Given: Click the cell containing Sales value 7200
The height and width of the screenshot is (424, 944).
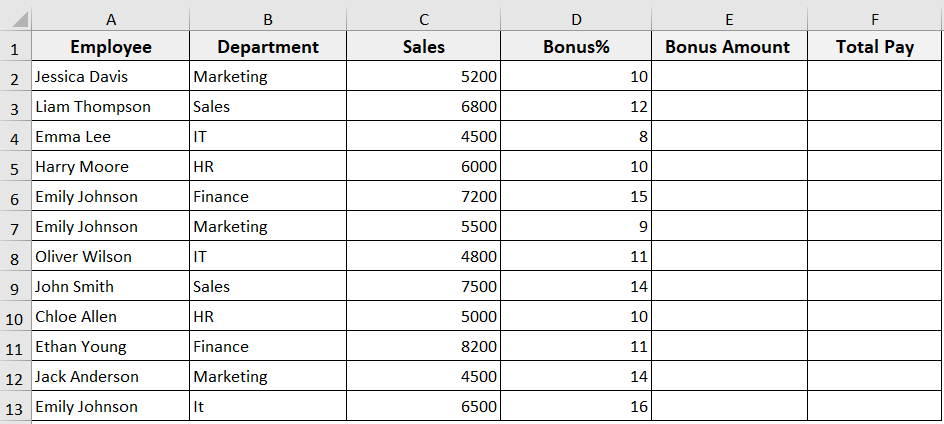Looking at the screenshot, I should 424,197.
